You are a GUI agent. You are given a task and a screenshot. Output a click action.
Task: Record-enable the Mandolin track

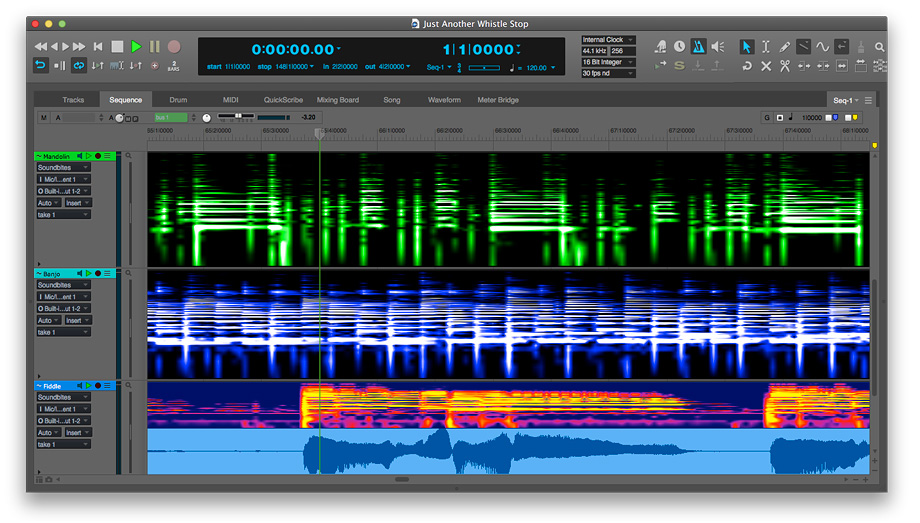click(x=98, y=156)
